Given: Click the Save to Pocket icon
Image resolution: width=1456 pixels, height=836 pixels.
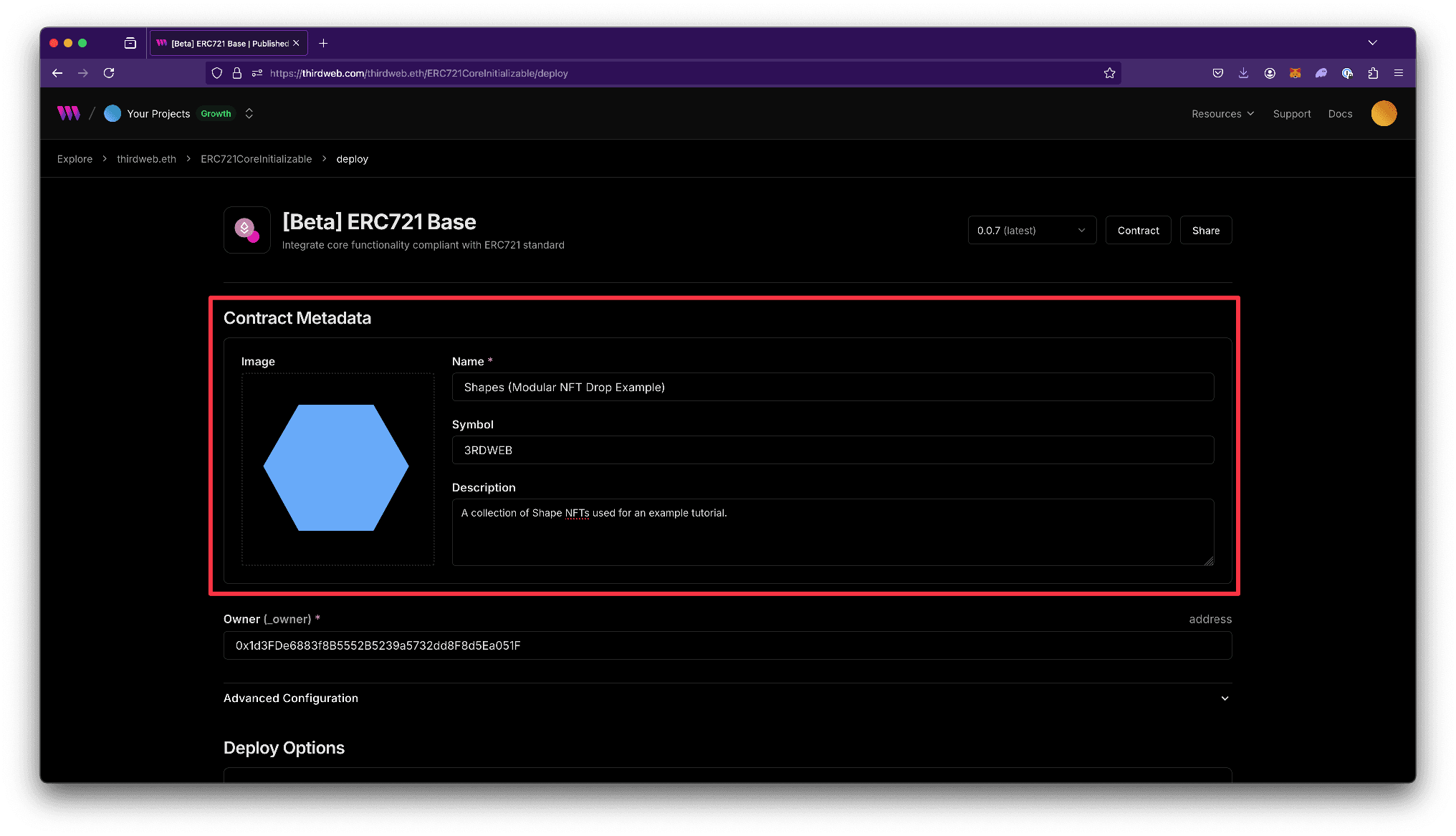Looking at the screenshot, I should (1217, 72).
